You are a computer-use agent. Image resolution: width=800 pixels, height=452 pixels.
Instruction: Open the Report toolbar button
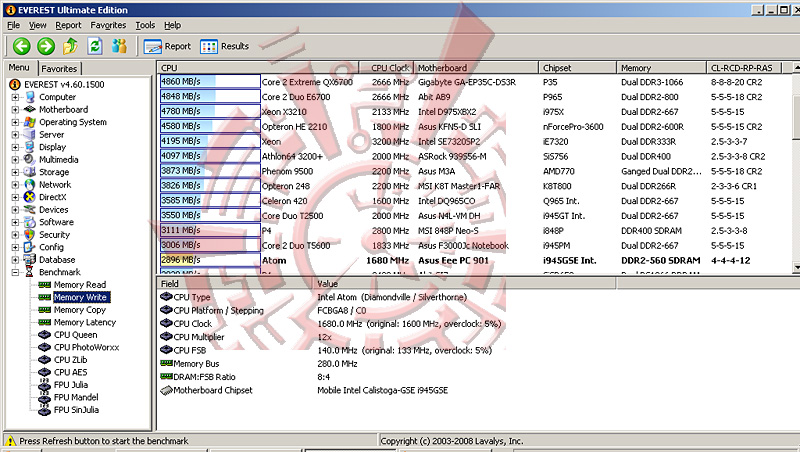coord(167,46)
